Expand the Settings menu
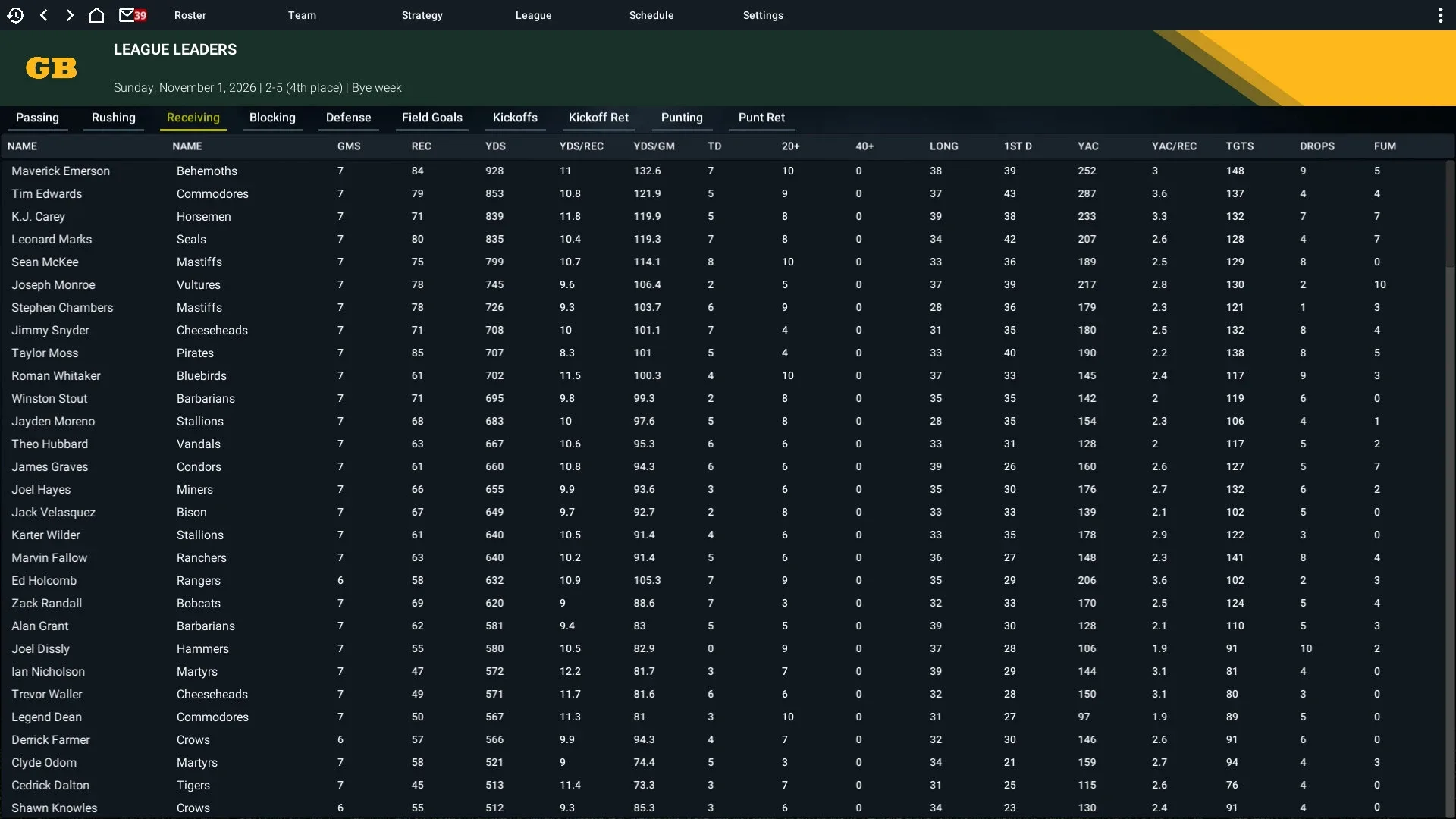1456x819 pixels. coord(763,15)
